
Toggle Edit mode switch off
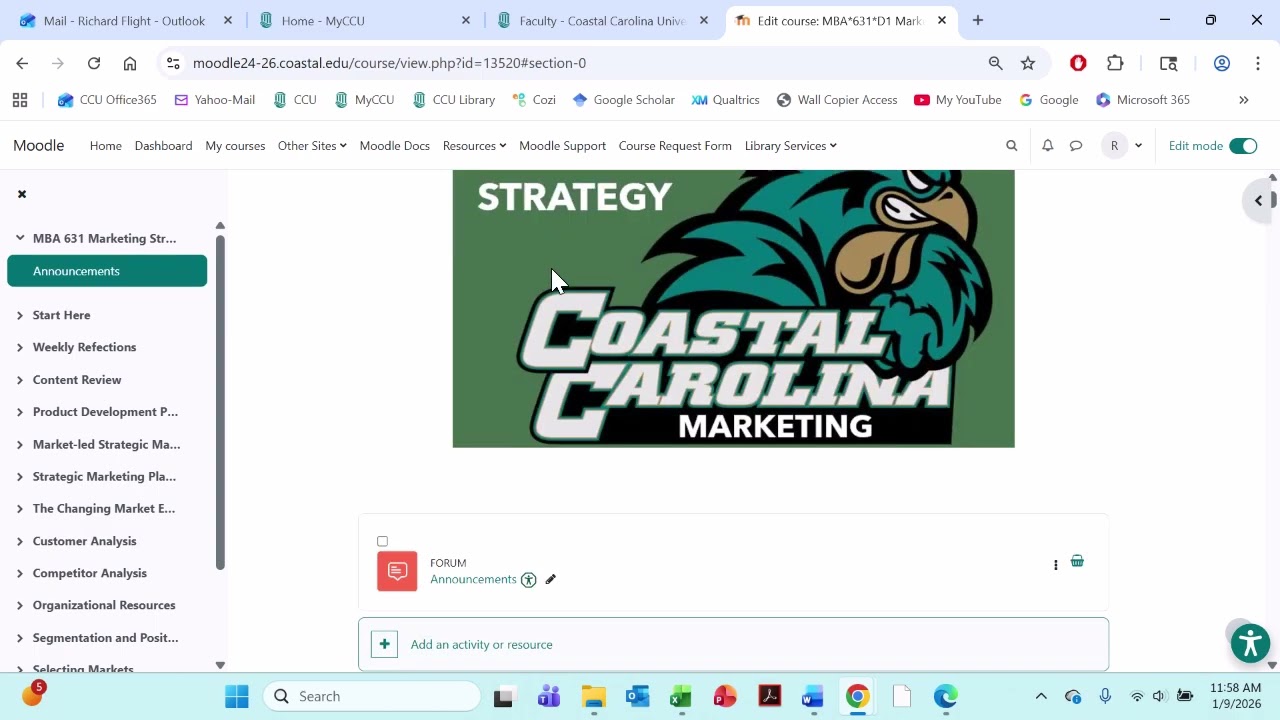[1243, 146]
